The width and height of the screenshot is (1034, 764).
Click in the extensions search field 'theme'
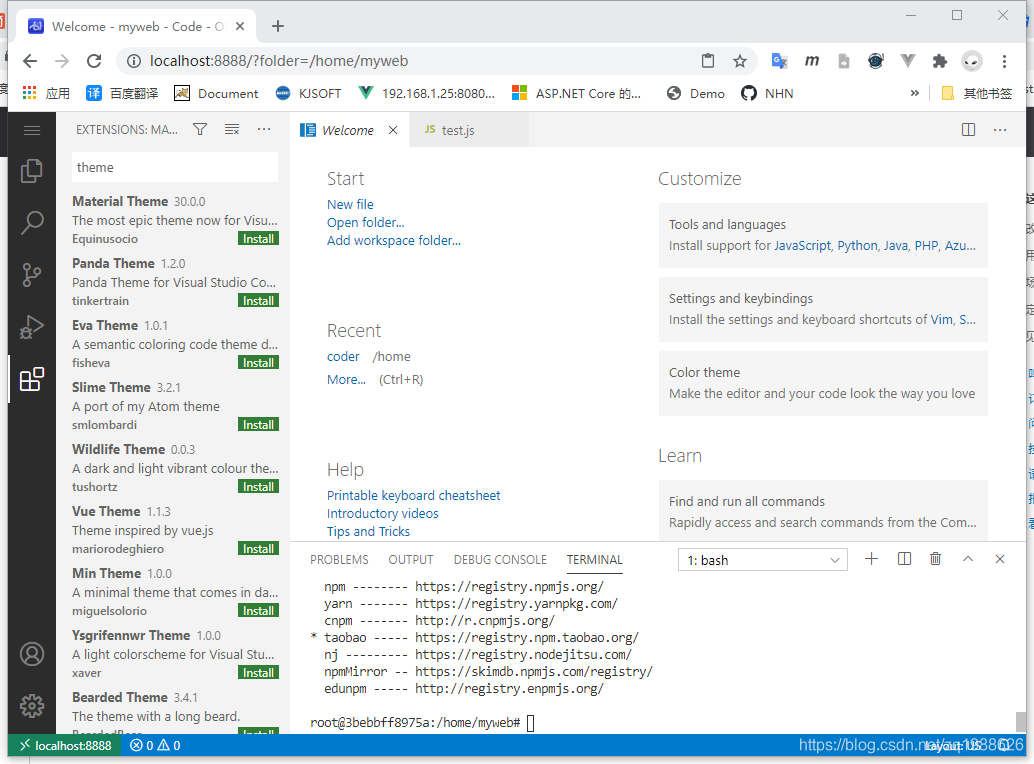[x=175, y=167]
